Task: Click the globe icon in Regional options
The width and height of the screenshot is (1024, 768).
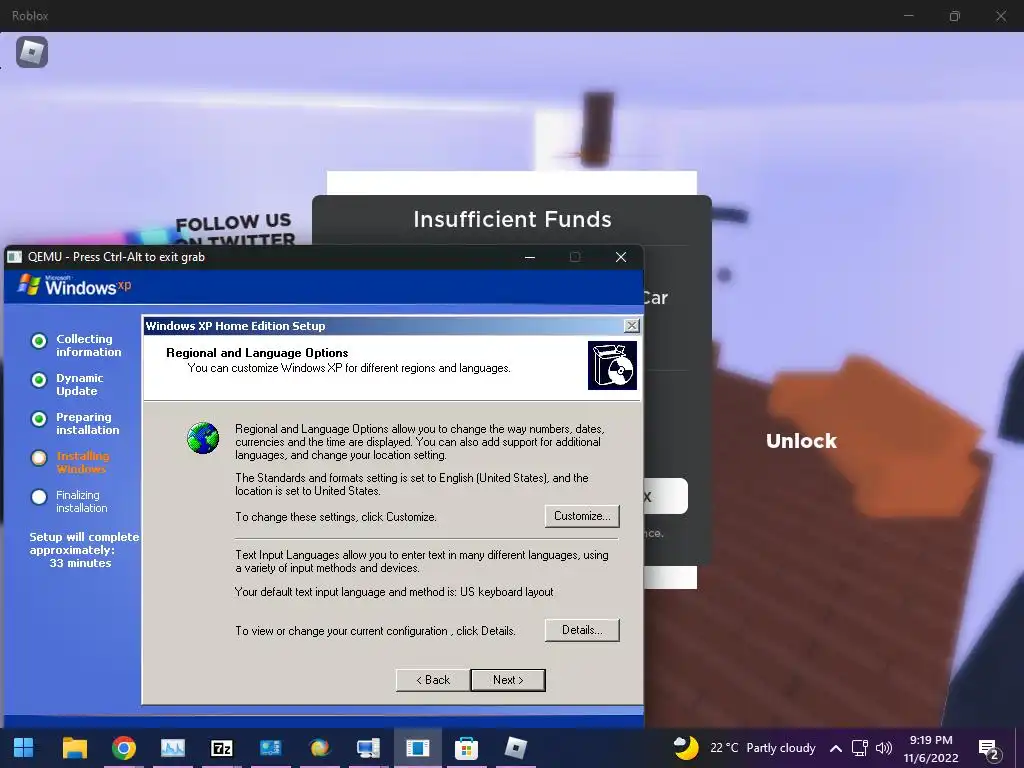Action: pos(203,438)
